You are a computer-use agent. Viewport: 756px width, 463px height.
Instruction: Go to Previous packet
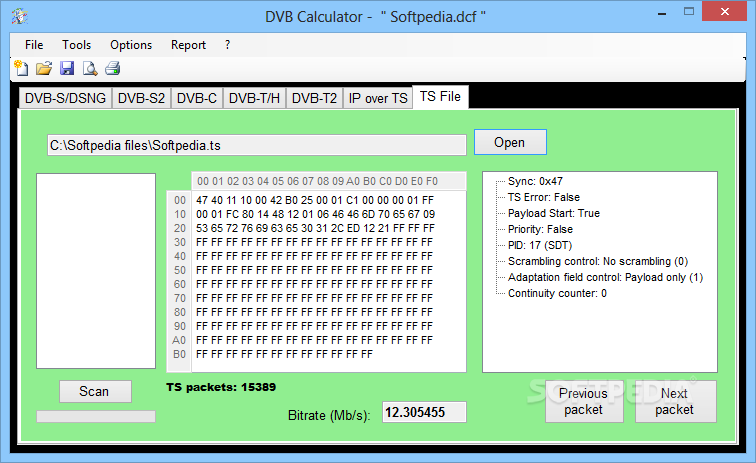pos(584,401)
